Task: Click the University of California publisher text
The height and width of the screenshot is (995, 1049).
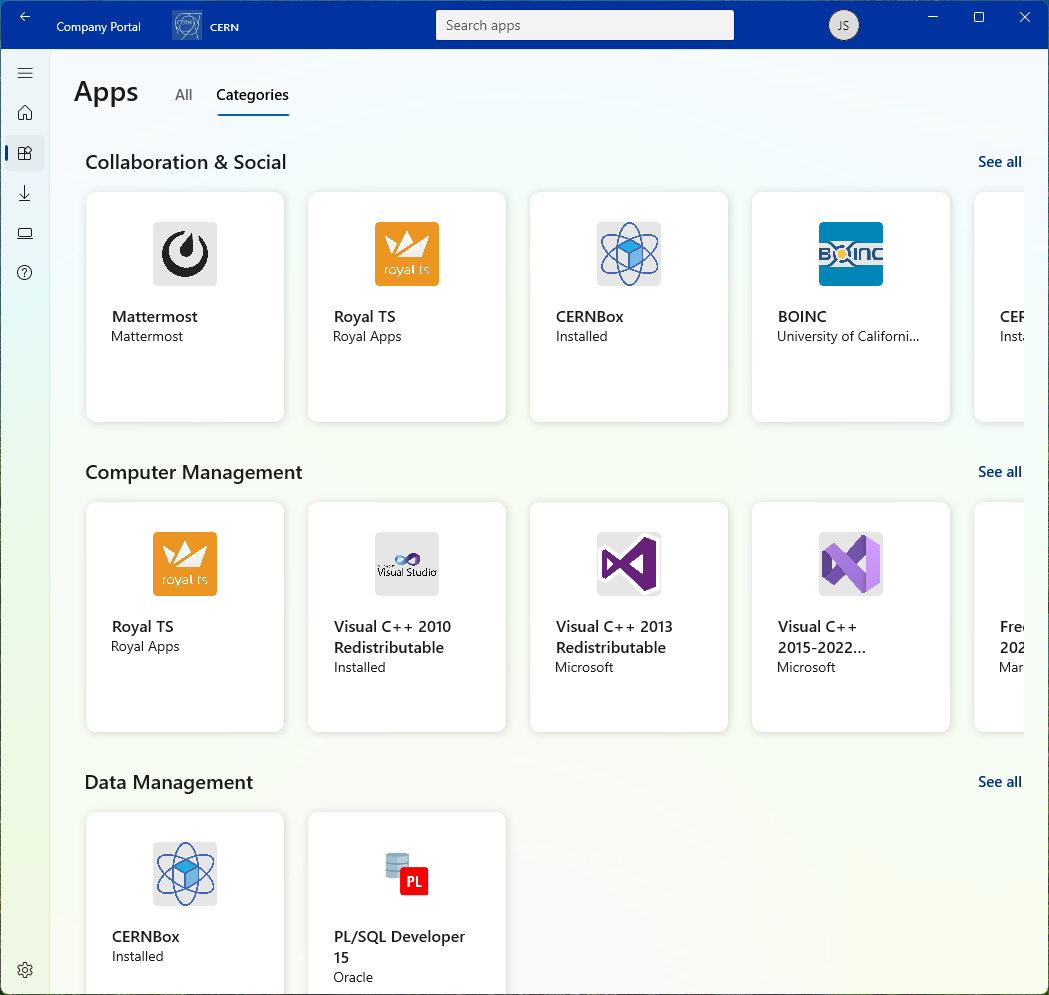Action: click(x=848, y=337)
